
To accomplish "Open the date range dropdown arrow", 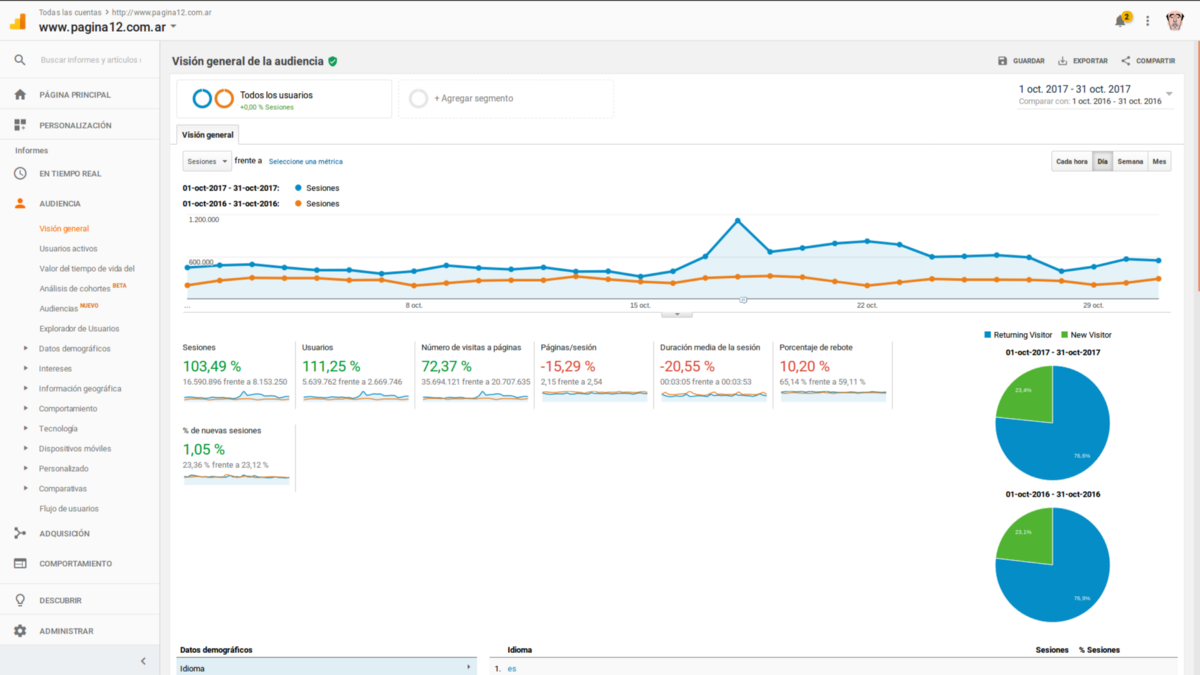I will [1170, 94].
